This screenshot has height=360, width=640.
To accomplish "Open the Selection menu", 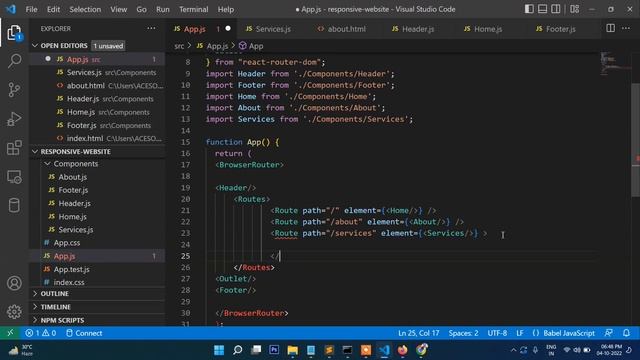I will click(x=85, y=9).
